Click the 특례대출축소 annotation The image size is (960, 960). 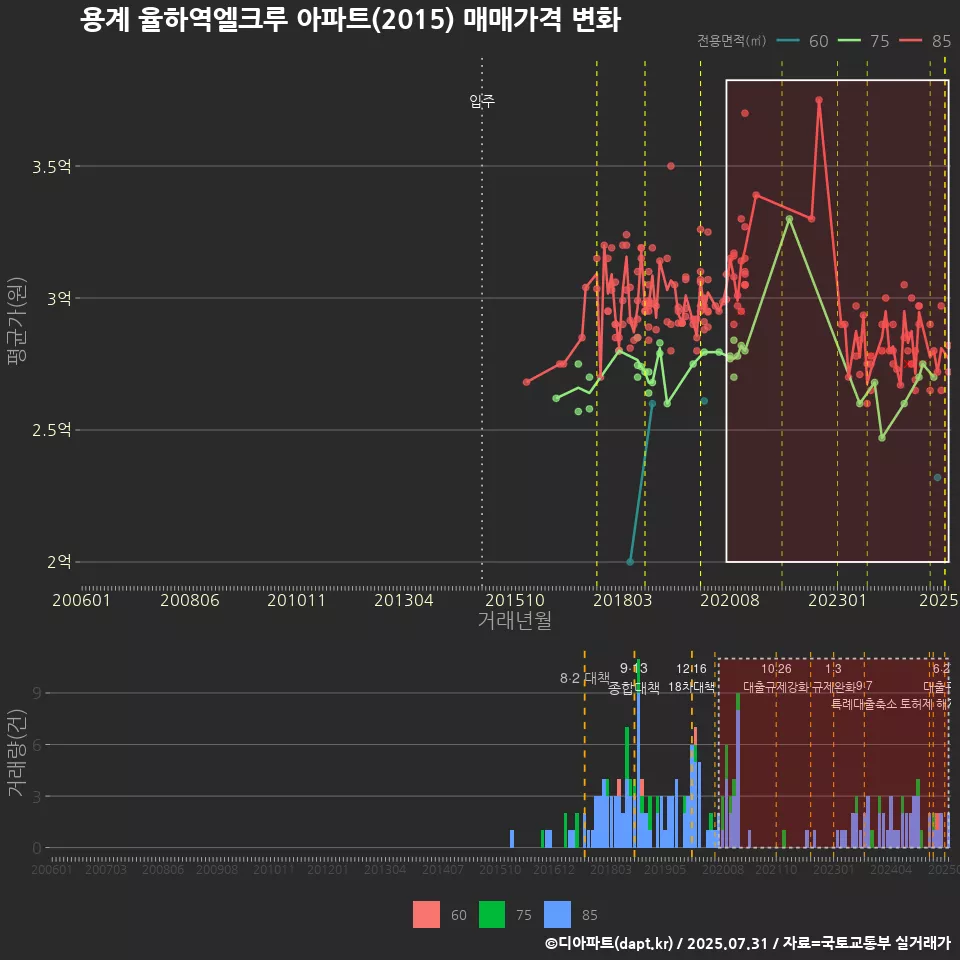point(864,704)
